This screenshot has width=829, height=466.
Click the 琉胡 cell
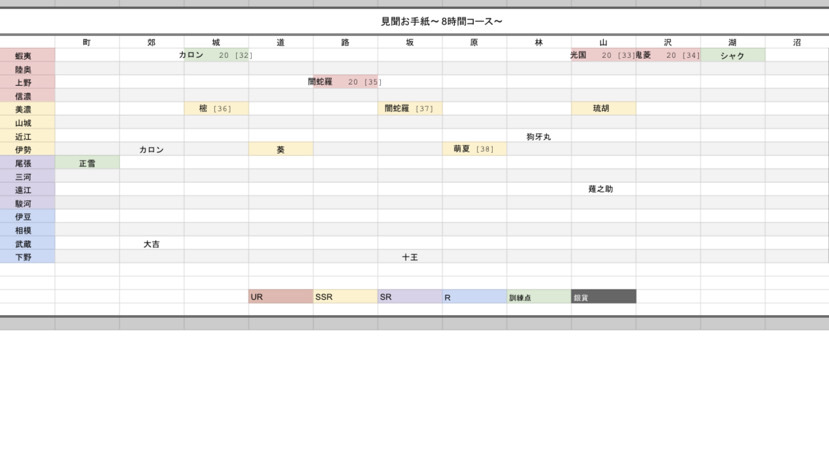pos(603,108)
